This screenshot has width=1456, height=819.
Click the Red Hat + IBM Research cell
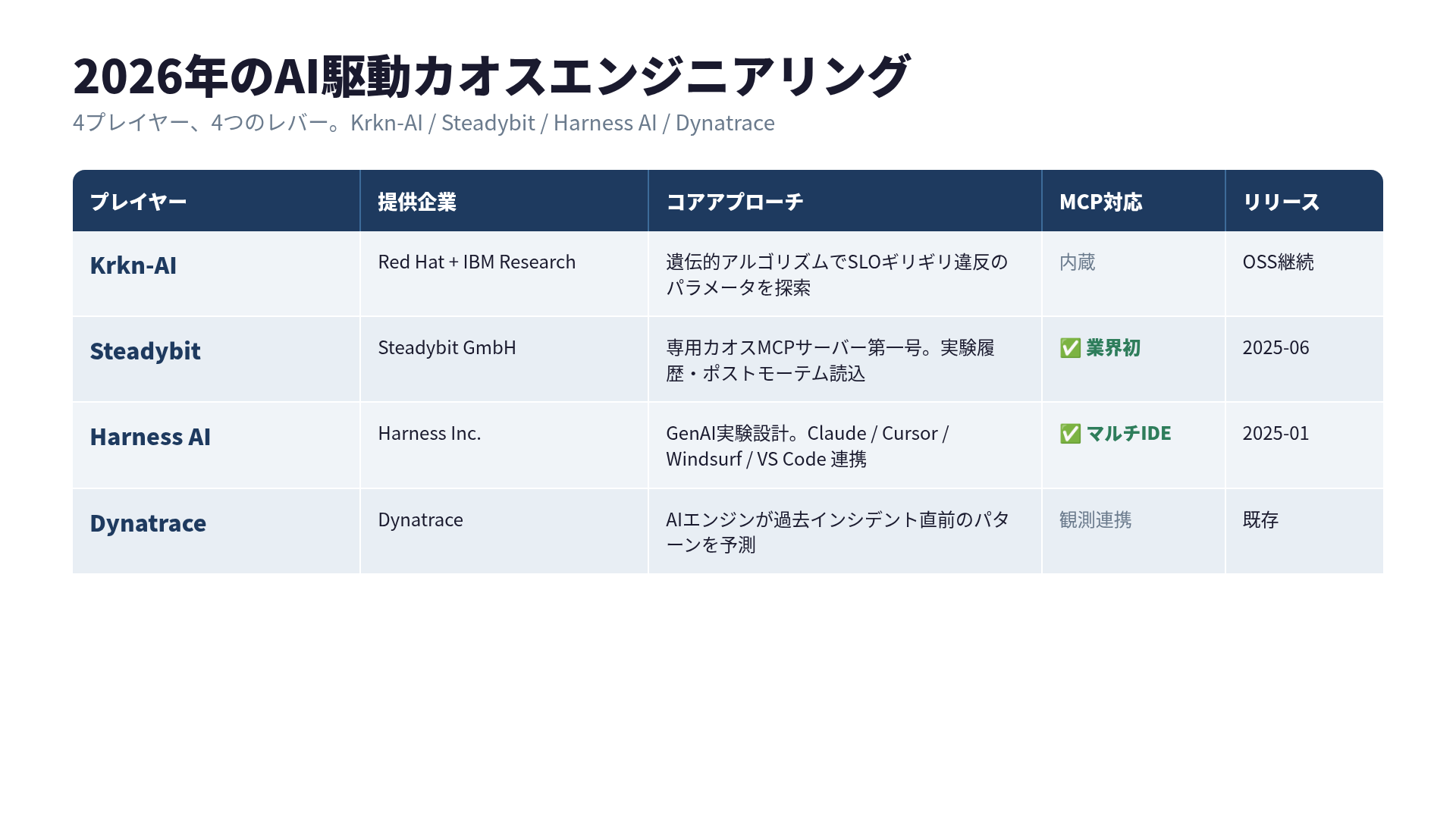[504, 274]
